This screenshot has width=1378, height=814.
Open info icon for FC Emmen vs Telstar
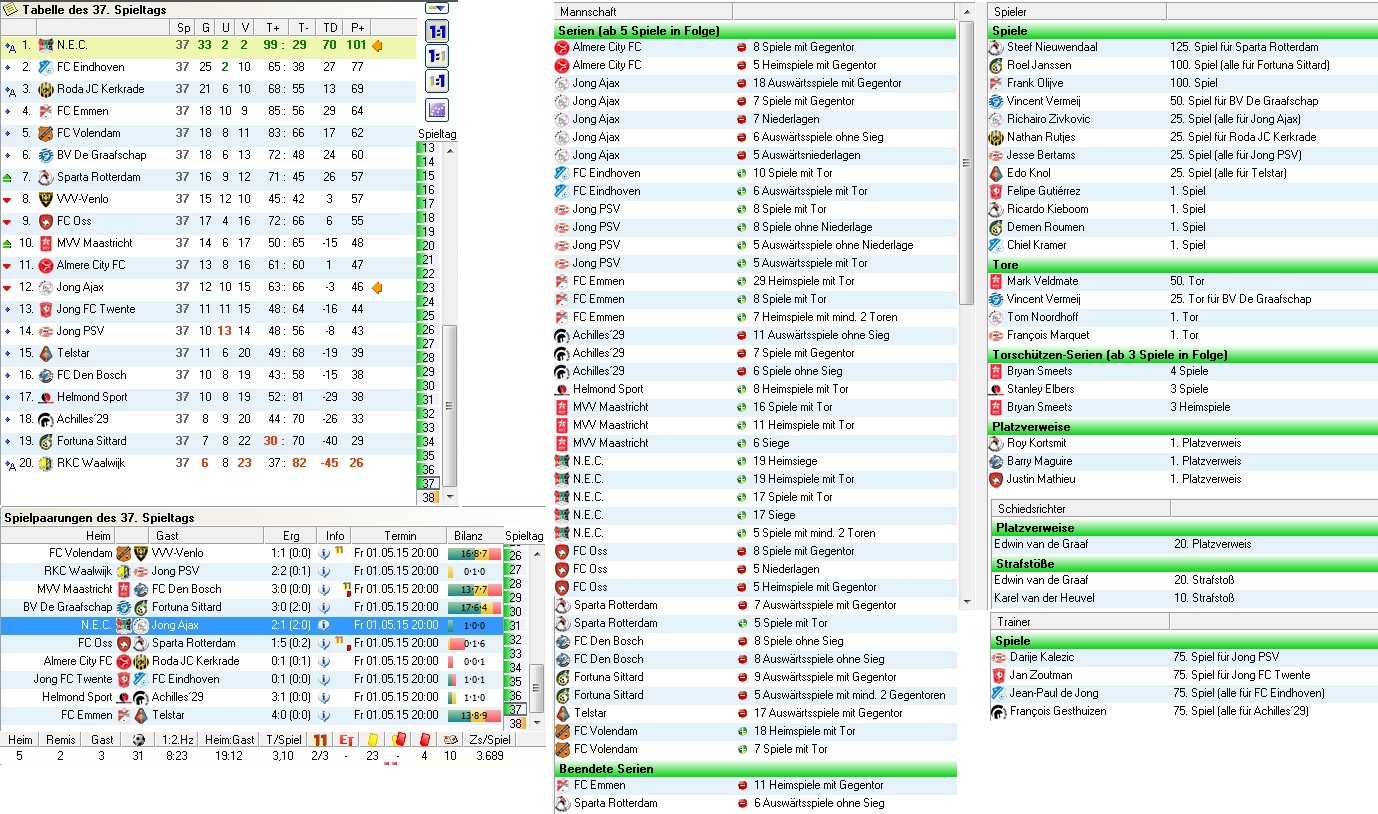tap(324, 715)
